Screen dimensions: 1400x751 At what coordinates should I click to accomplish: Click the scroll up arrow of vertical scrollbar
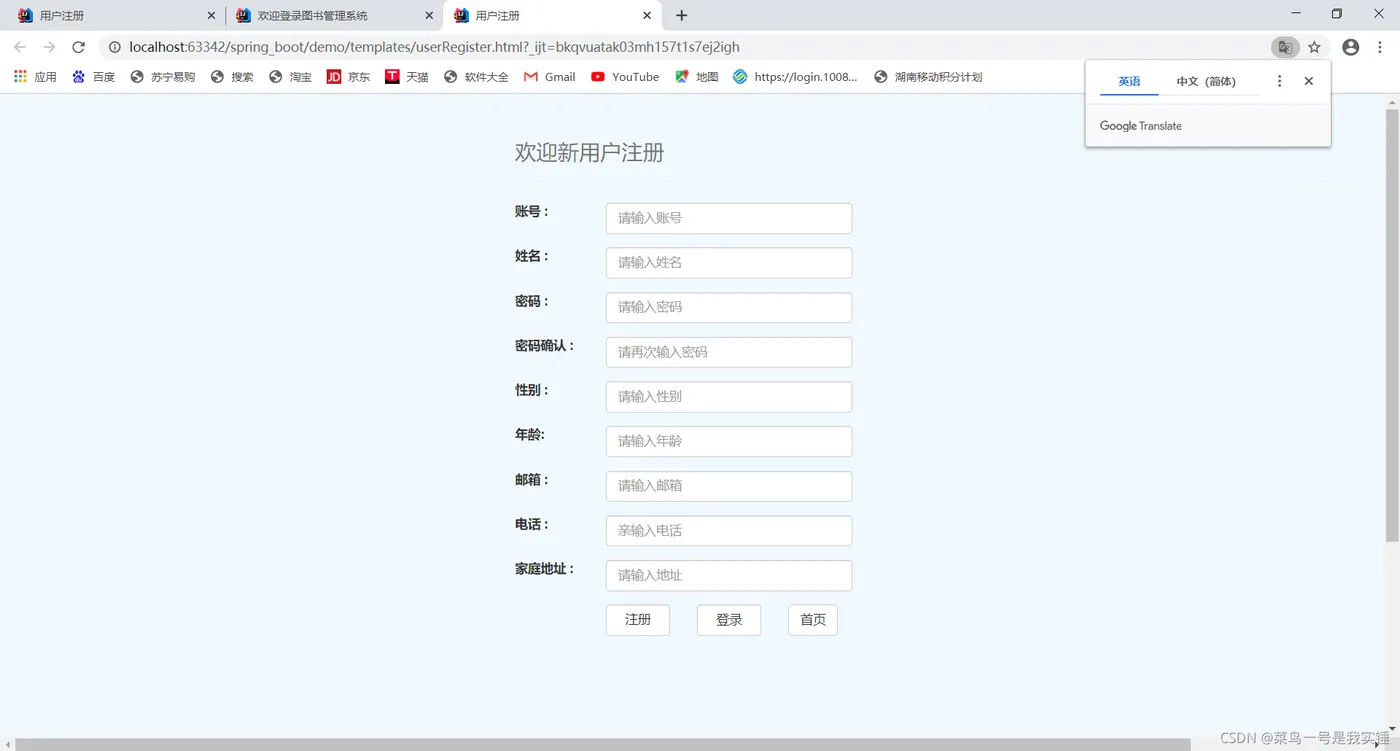1392,101
